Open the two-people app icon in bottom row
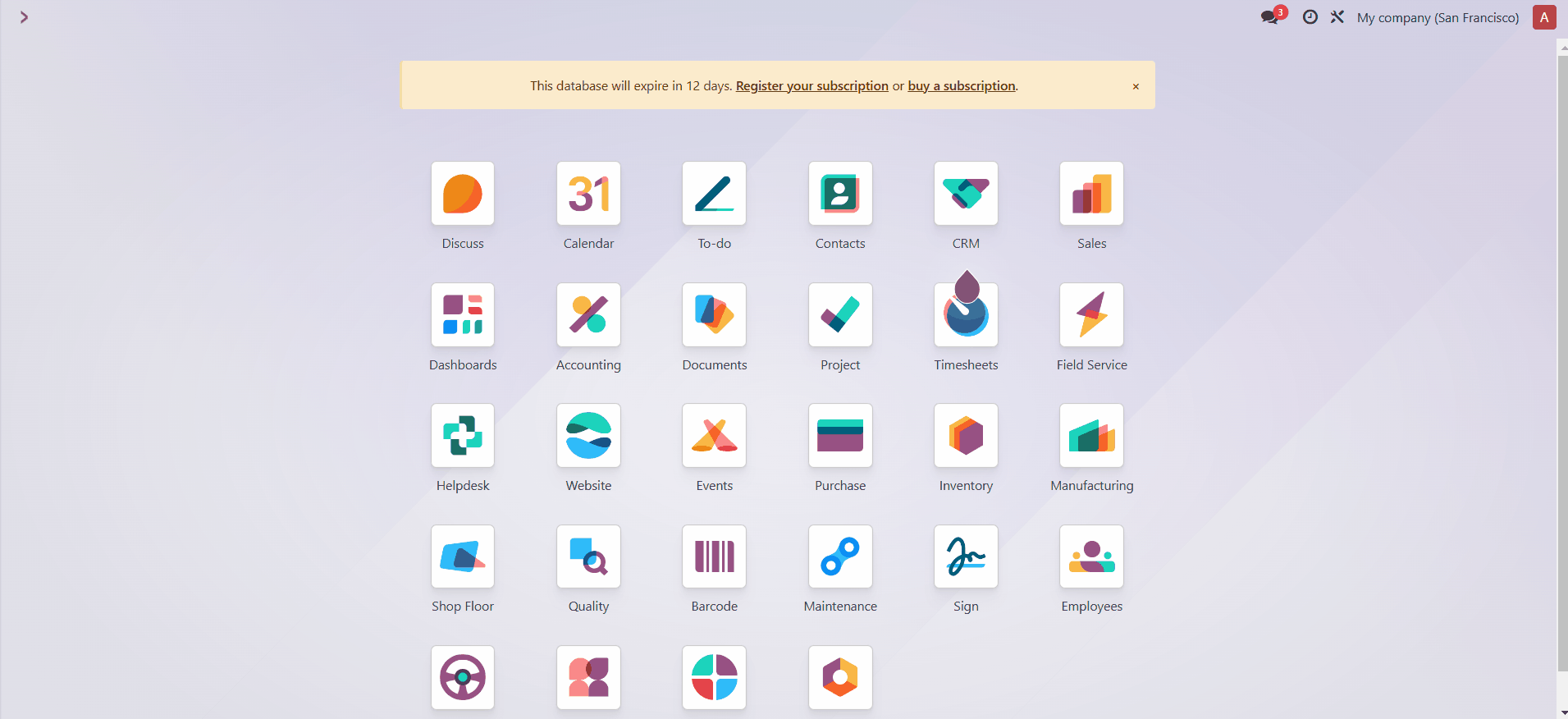This screenshot has width=1568, height=719. pos(588,678)
